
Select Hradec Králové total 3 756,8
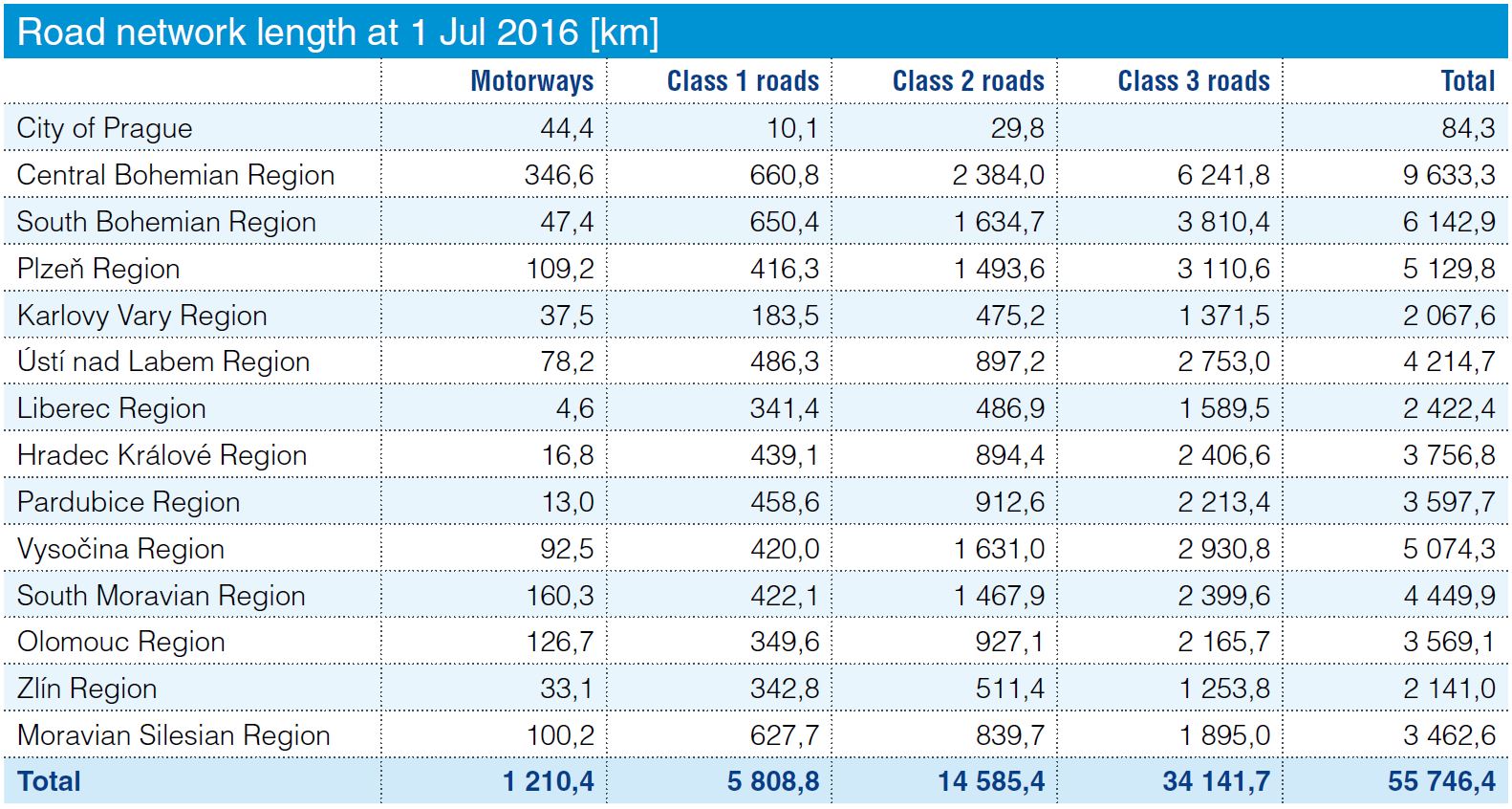(x=1449, y=455)
